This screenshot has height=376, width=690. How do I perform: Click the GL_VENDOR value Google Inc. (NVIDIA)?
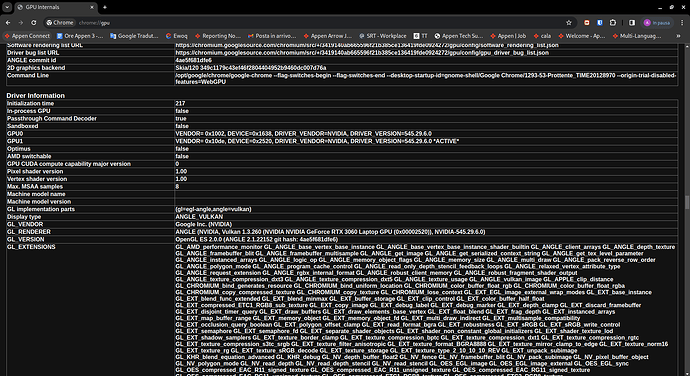tap(203, 225)
